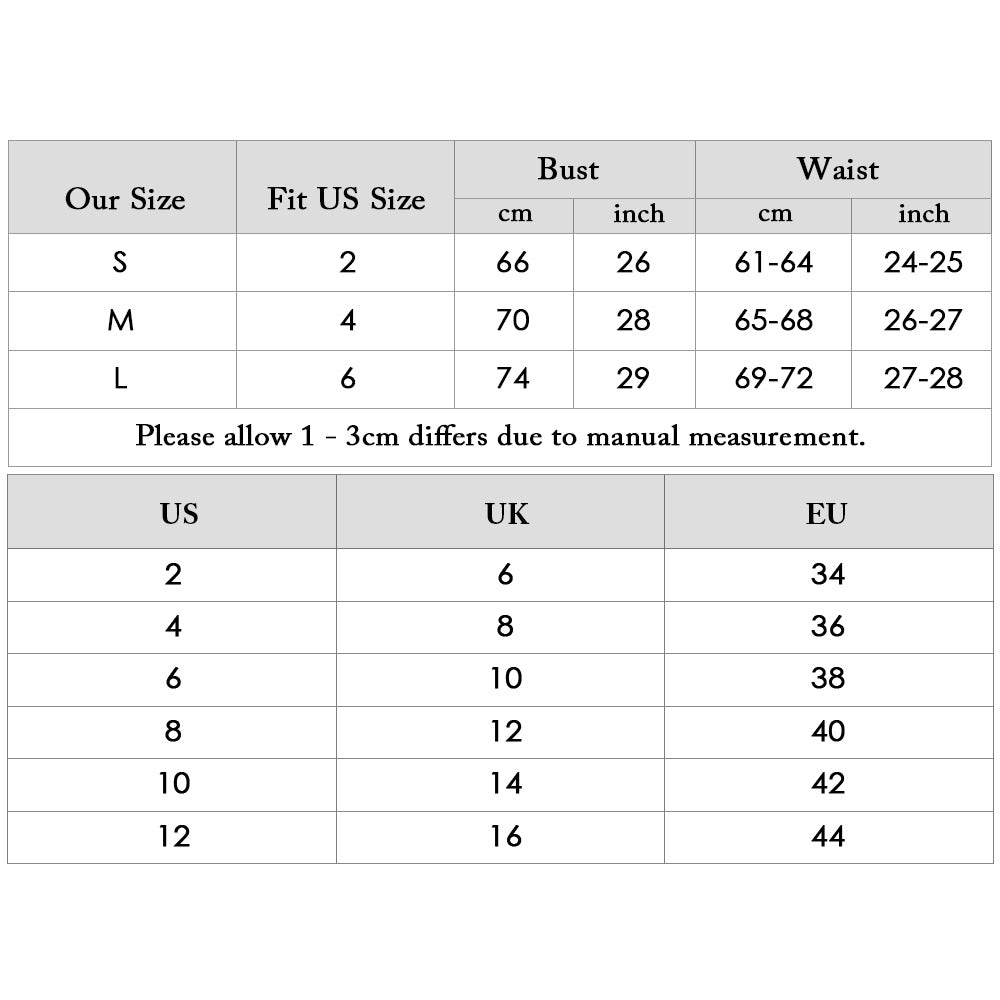Click size "S" in the Our Size column

(x=121, y=263)
